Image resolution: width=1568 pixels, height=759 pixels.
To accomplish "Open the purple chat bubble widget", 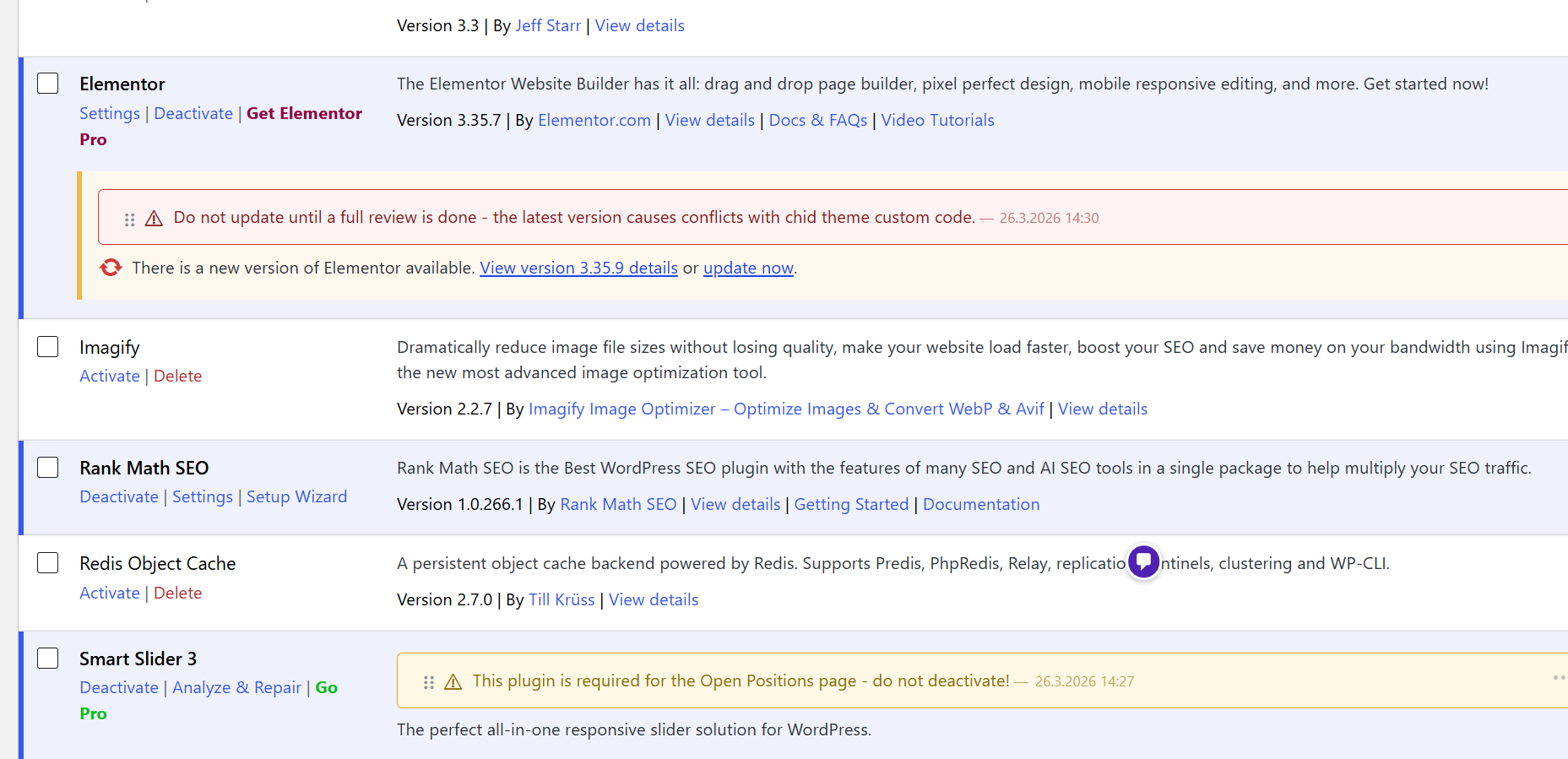I will (1143, 561).
